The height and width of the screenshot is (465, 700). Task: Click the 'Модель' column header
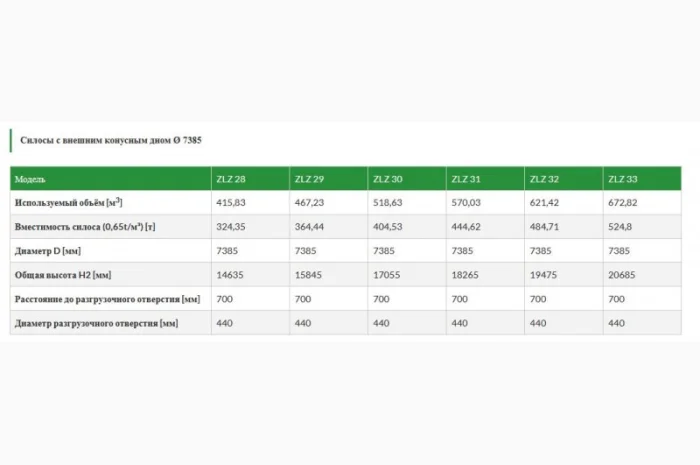pos(31,179)
